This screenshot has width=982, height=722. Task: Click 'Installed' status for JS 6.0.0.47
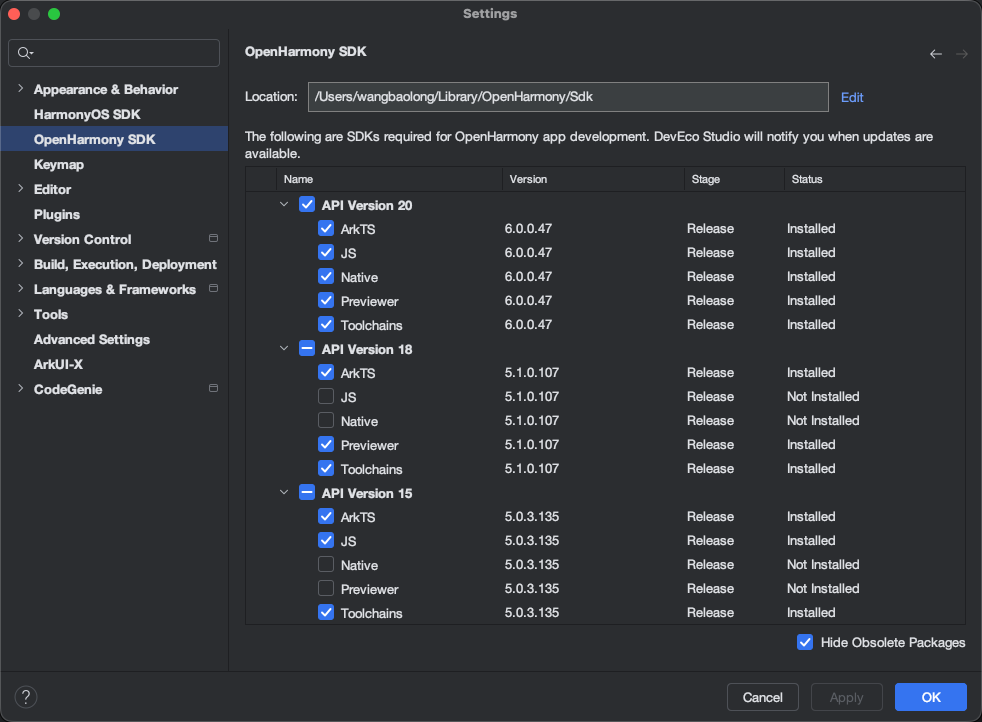coord(811,252)
